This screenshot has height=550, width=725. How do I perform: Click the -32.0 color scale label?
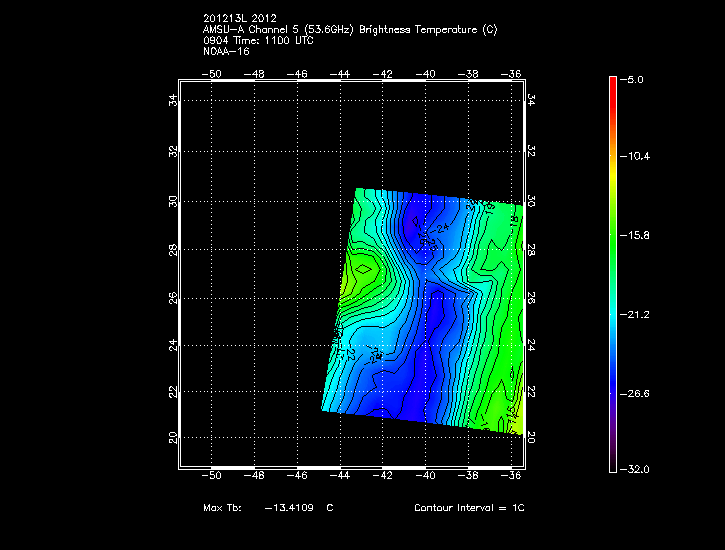[637, 469]
